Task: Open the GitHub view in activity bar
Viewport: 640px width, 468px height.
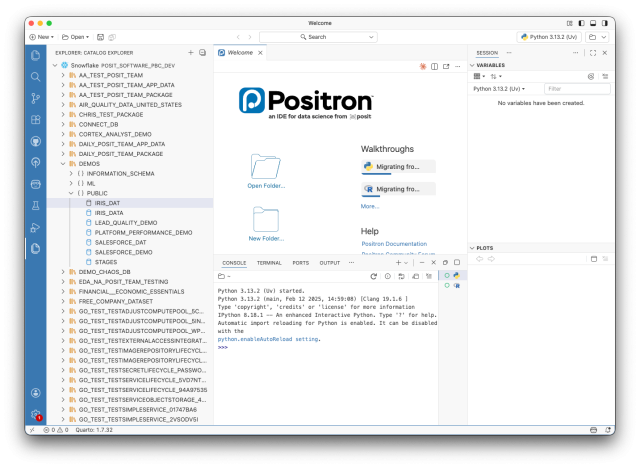Action: tap(36, 141)
